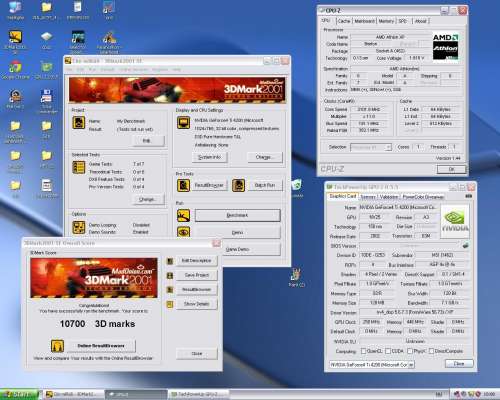Click the Project icon in 3DMark2001
The height and width of the screenshot is (400, 500).
tap(79, 122)
